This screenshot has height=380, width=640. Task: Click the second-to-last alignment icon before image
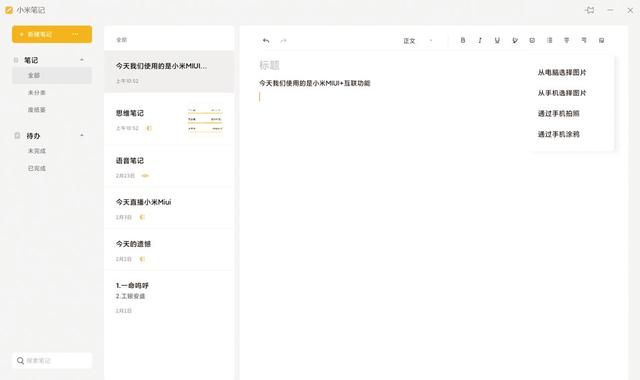pos(584,40)
